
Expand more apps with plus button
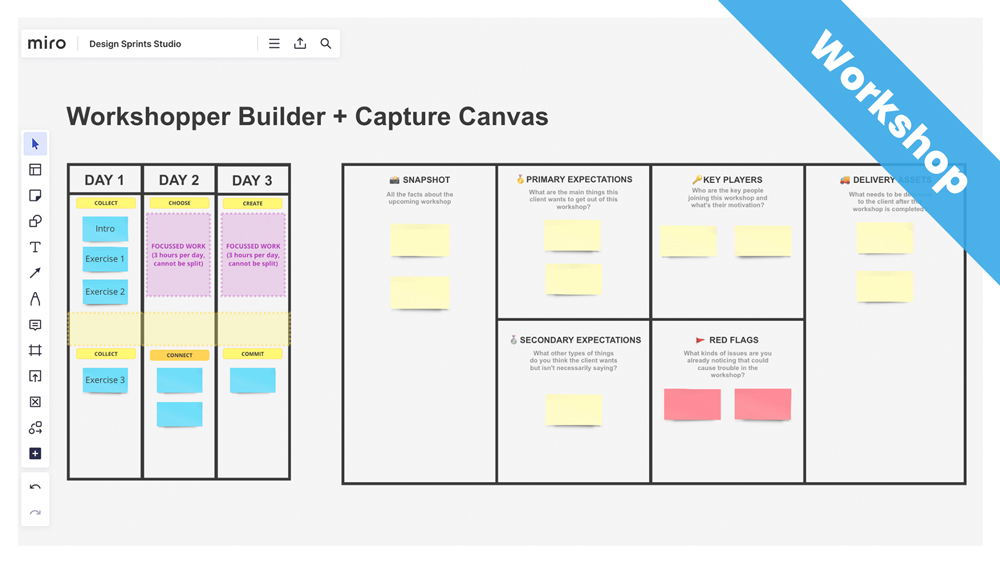[35, 454]
